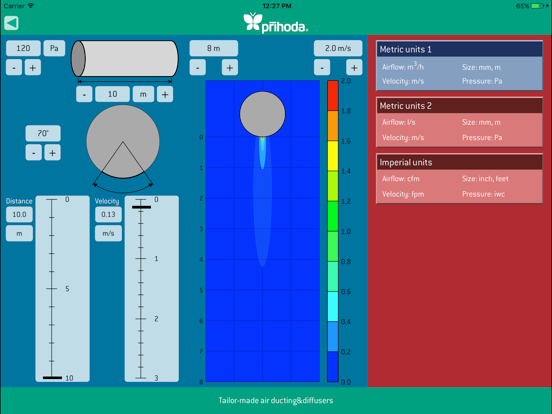Decrease pressure with the minus button
Image resolution: width=552 pixels, height=414 pixels.
(x=14, y=68)
